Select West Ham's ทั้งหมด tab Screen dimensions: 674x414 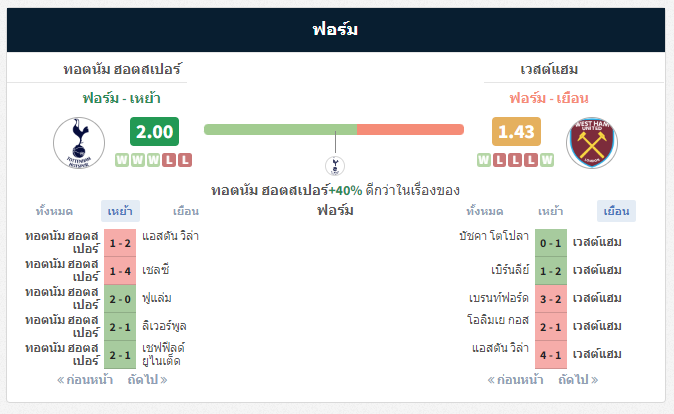(485, 211)
